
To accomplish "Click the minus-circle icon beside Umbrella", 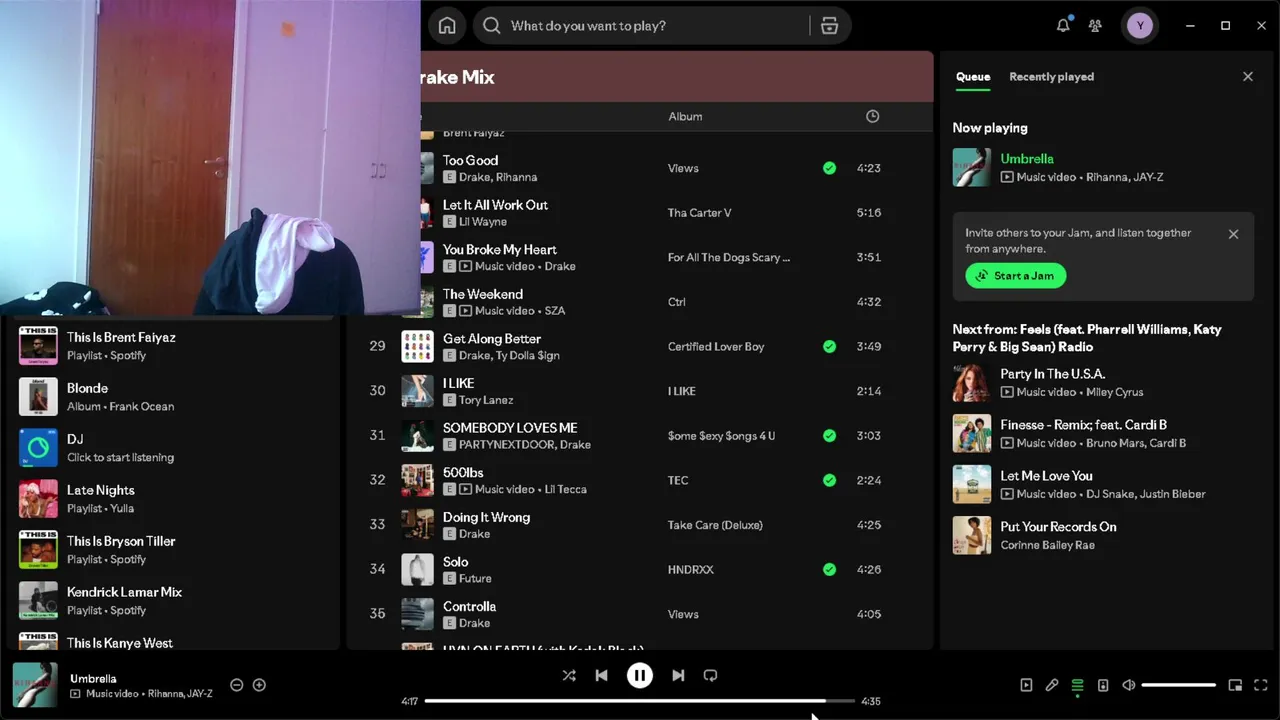I will click(237, 685).
